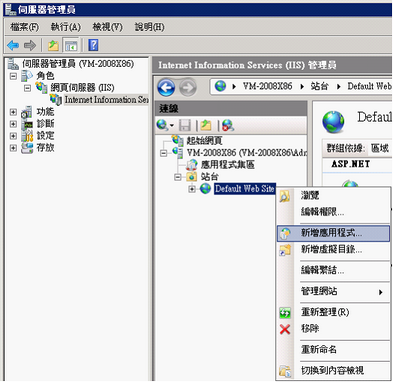Expand the 功能 tree node
Screen dimensions: 393x382
(13, 112)
